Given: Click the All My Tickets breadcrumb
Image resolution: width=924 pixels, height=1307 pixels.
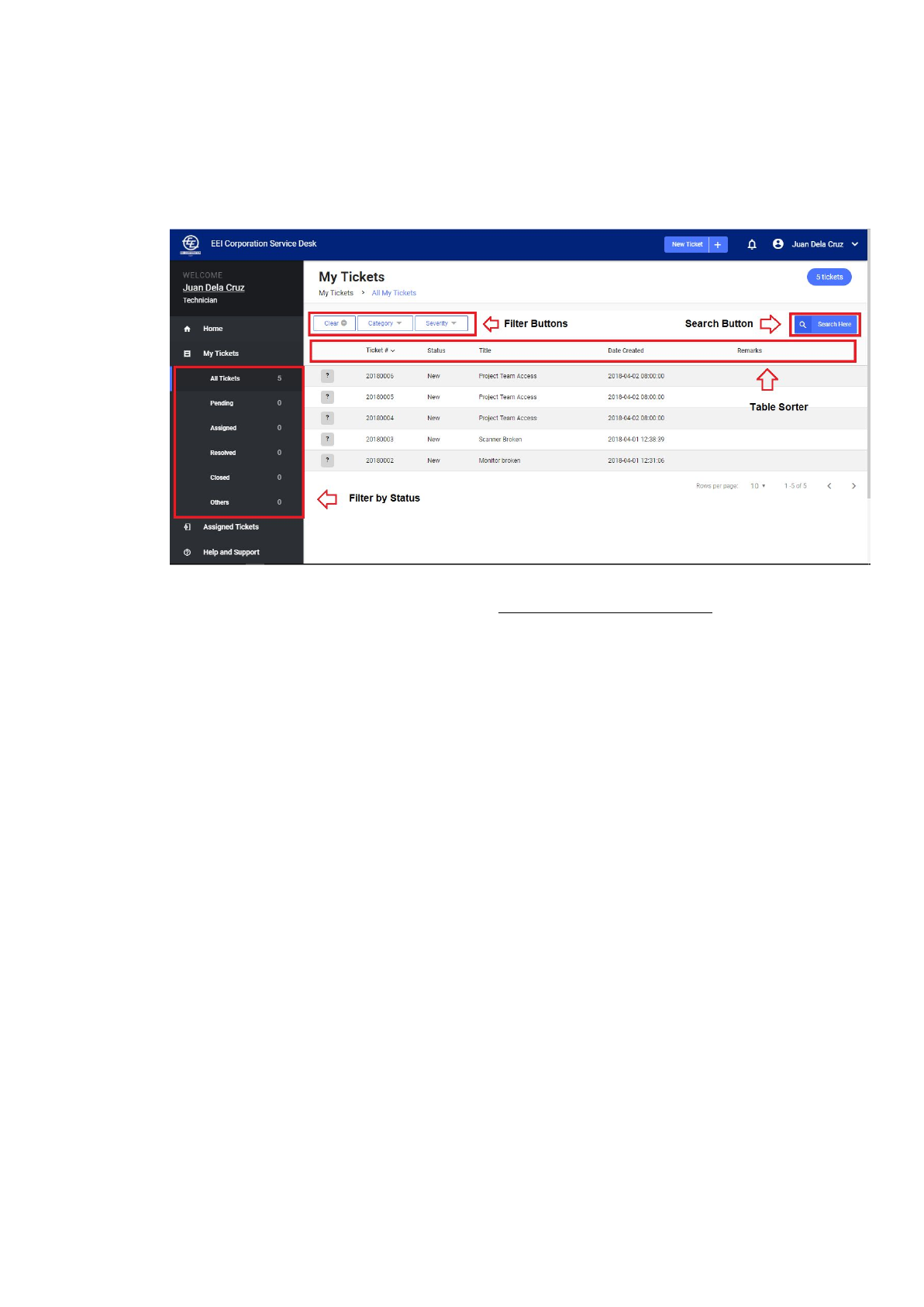Looking at the screenshot, I should click(x=394, y=293).
